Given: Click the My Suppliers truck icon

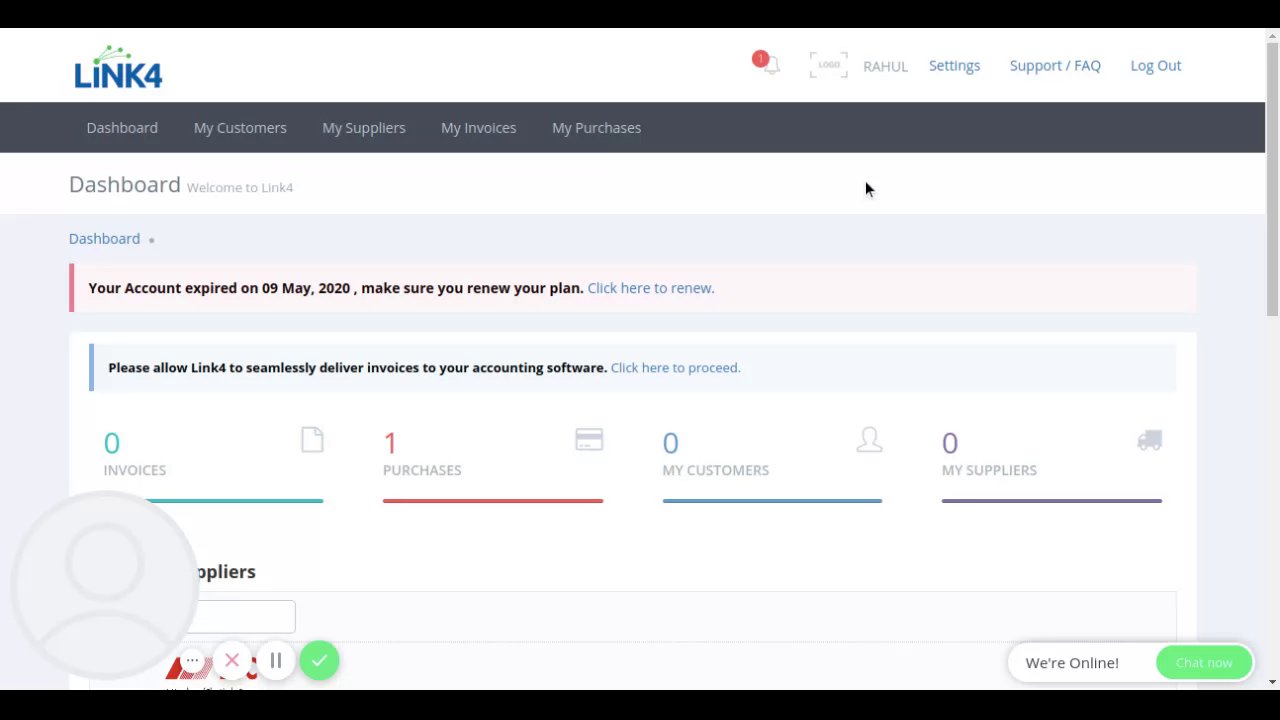Looking at the screenshot, I should point(1149,440).
